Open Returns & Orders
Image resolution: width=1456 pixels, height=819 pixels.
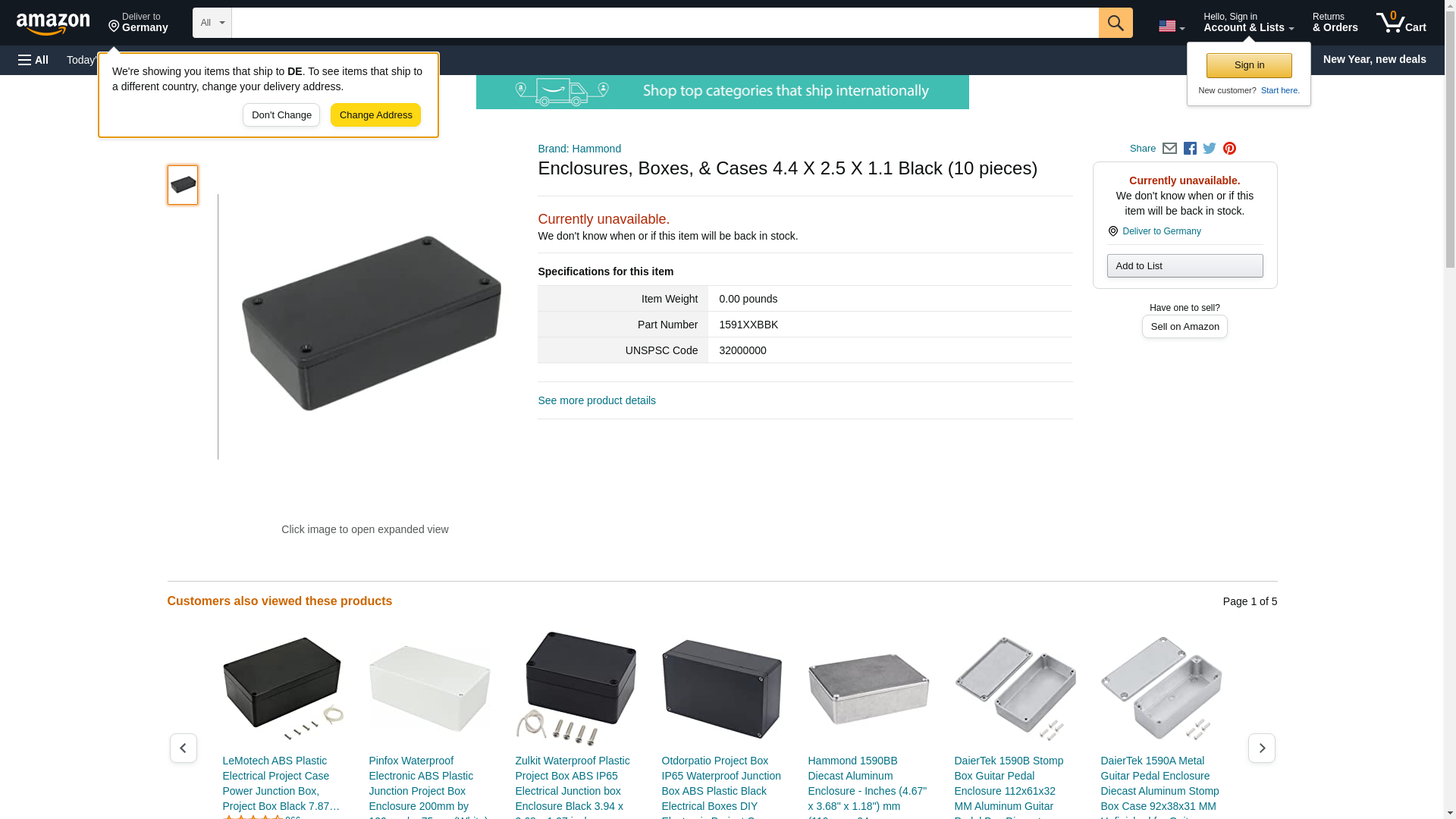[x=1335, y=23]
